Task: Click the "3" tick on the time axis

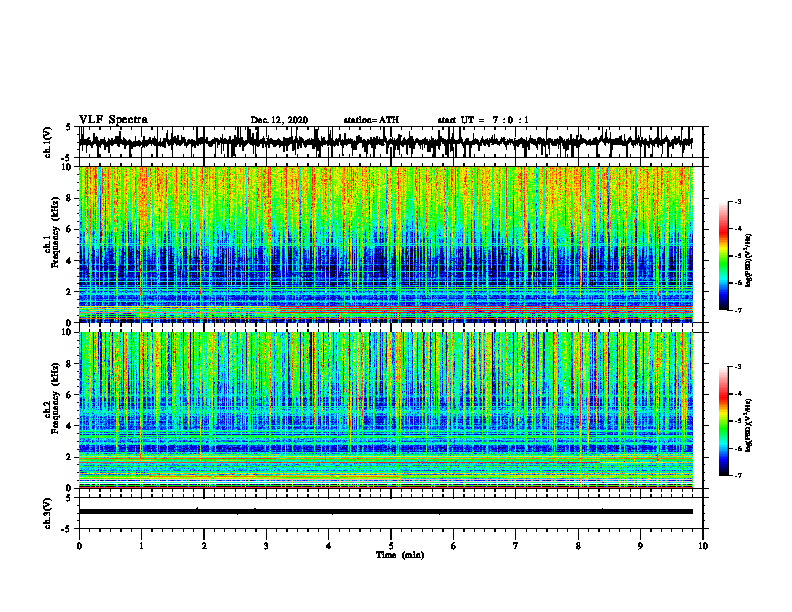Action: point(266,546)
